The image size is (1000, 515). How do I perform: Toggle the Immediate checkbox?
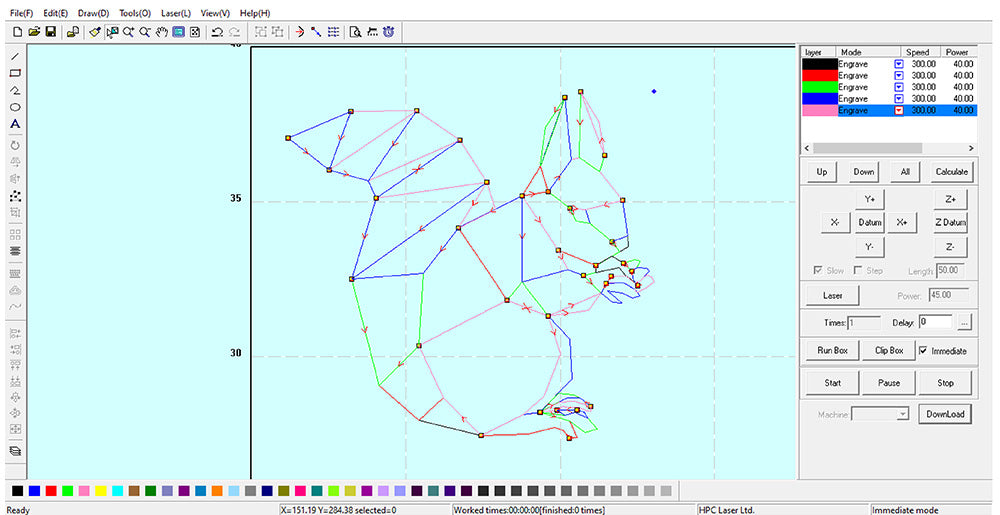pyautogui.click(x=923, y=351)
